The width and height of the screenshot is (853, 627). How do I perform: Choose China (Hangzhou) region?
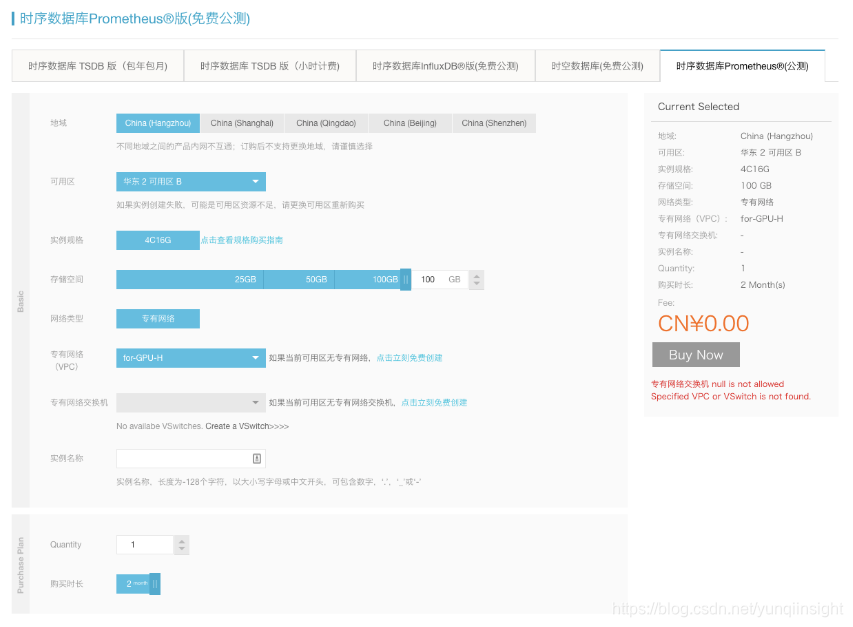click(x=158, y=123)
